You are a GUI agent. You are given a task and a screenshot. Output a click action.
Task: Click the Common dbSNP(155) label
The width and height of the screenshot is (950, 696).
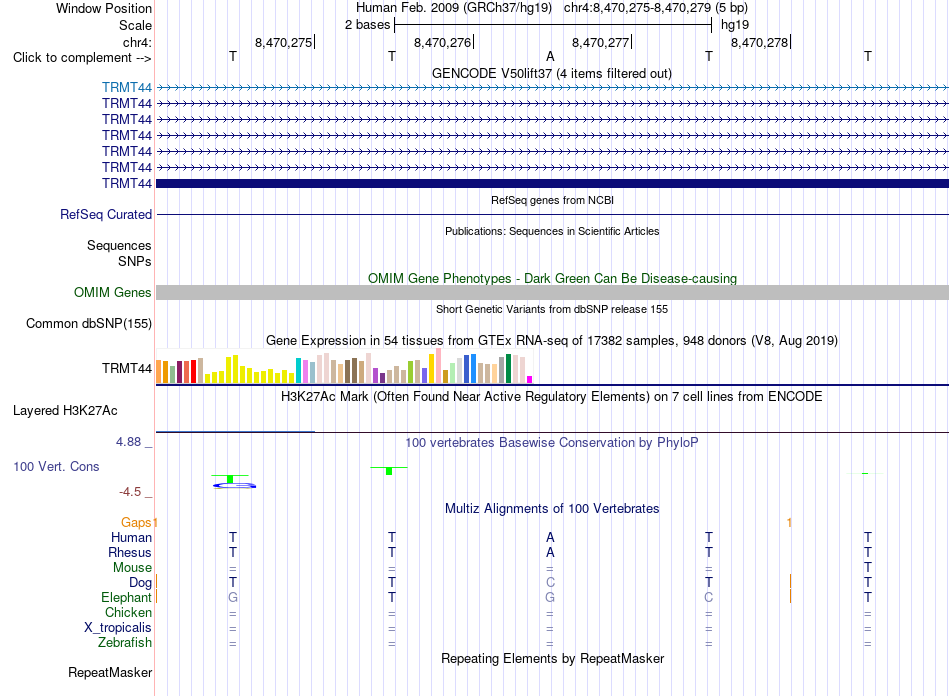[88, 323]
